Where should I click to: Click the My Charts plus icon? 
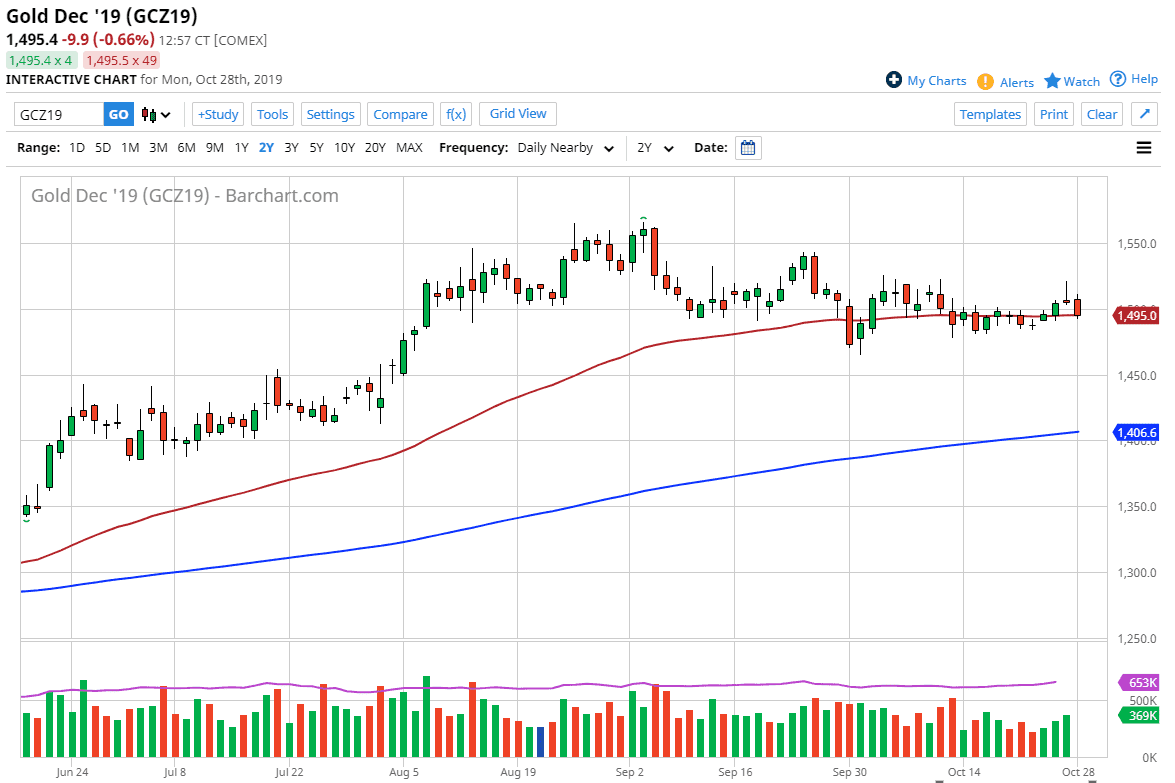point(893,80)
